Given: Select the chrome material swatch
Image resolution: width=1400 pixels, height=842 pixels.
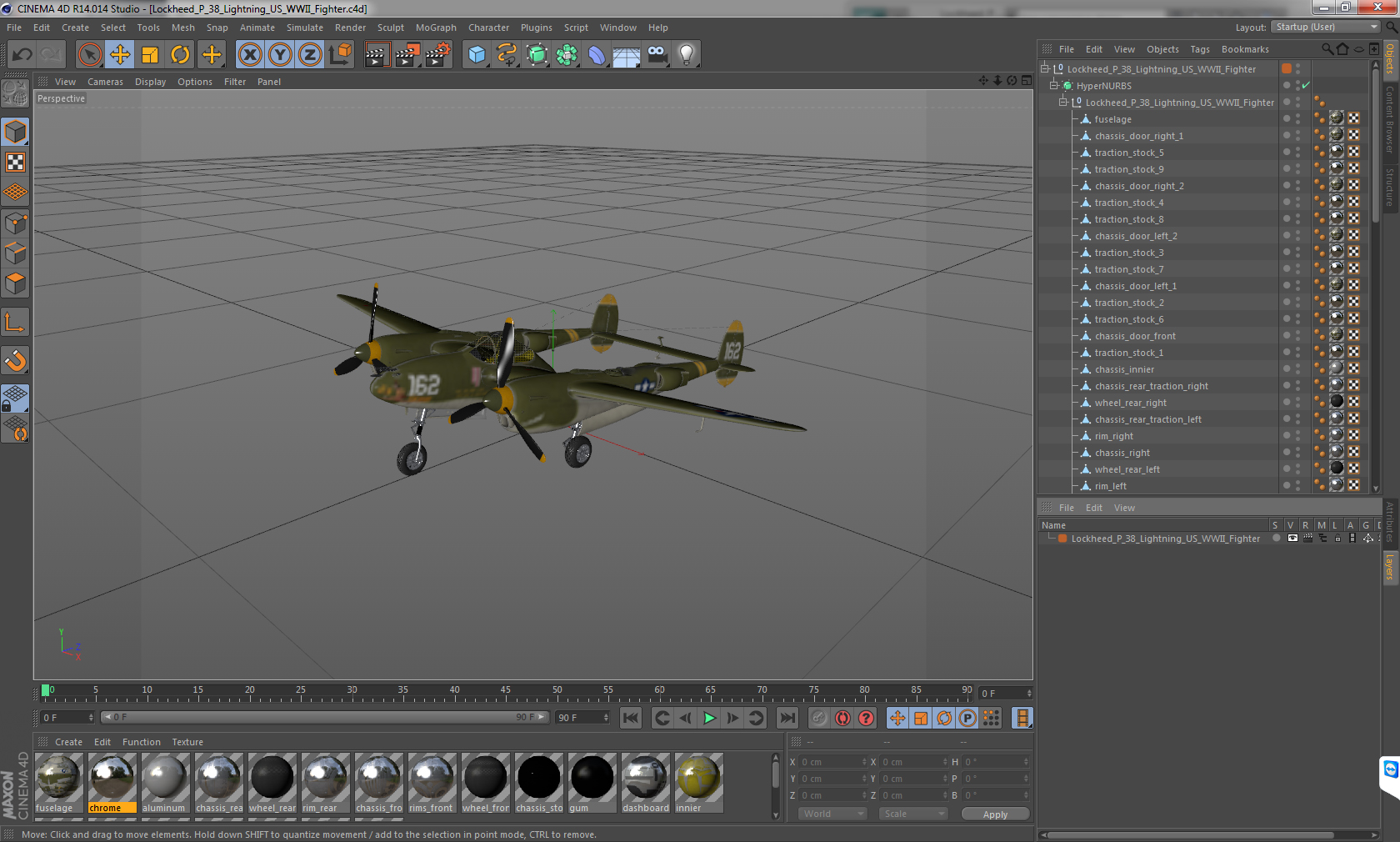Looking at the screenshot, I should click(112, 783).
